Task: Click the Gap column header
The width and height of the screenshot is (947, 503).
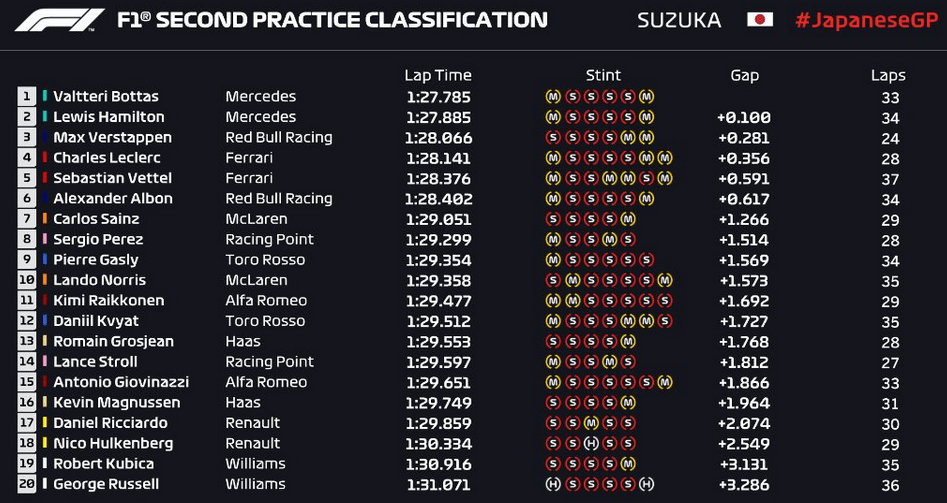Action: tap(744, 76)
